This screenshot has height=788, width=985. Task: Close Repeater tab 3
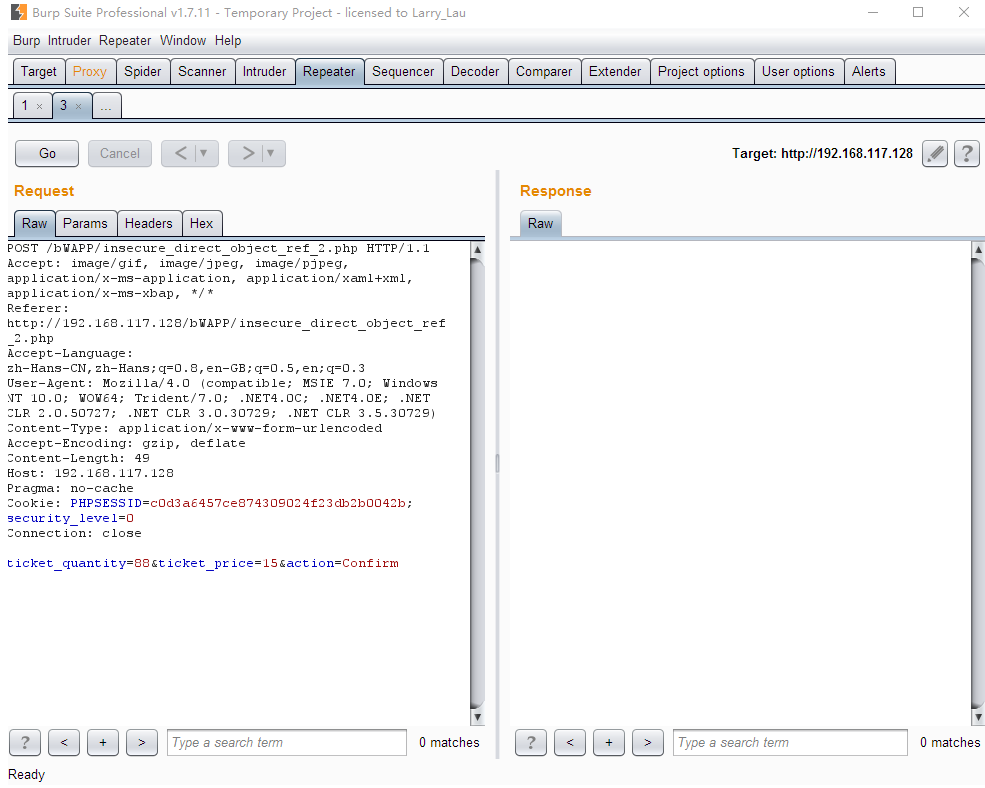pyautogui.click(x=79, y=106)
